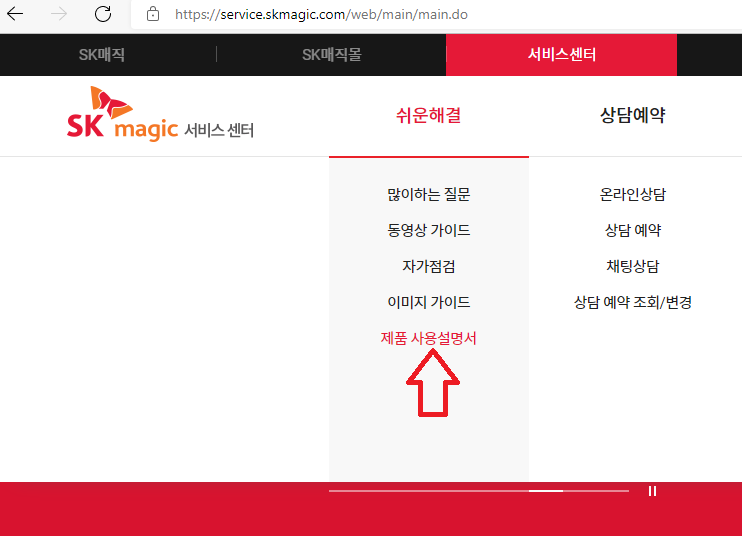Open 이미지 가이드

428,302
